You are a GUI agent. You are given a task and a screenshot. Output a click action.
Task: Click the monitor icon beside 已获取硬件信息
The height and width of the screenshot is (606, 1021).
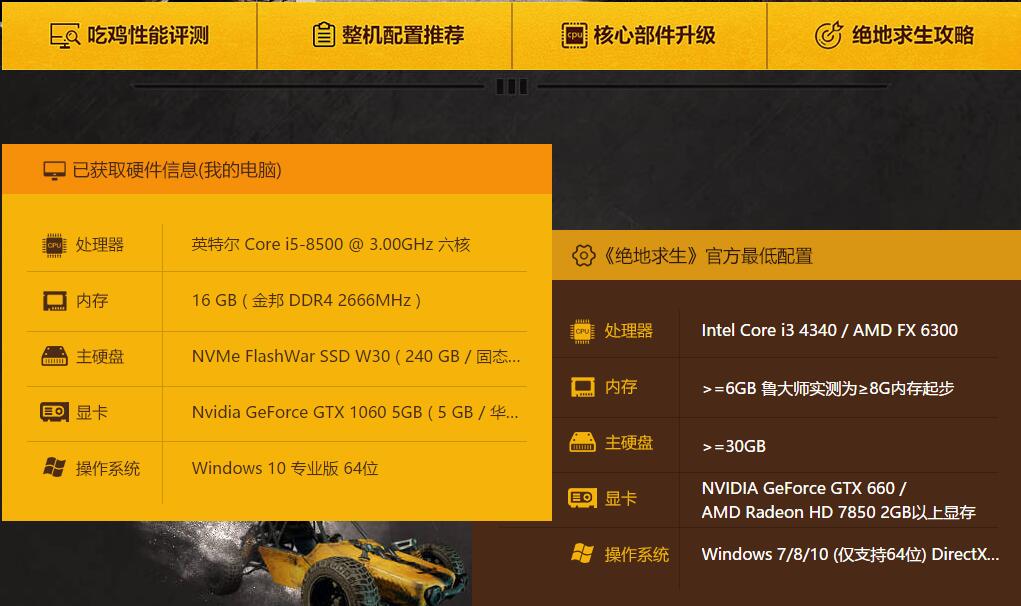[x=54, y=171]
